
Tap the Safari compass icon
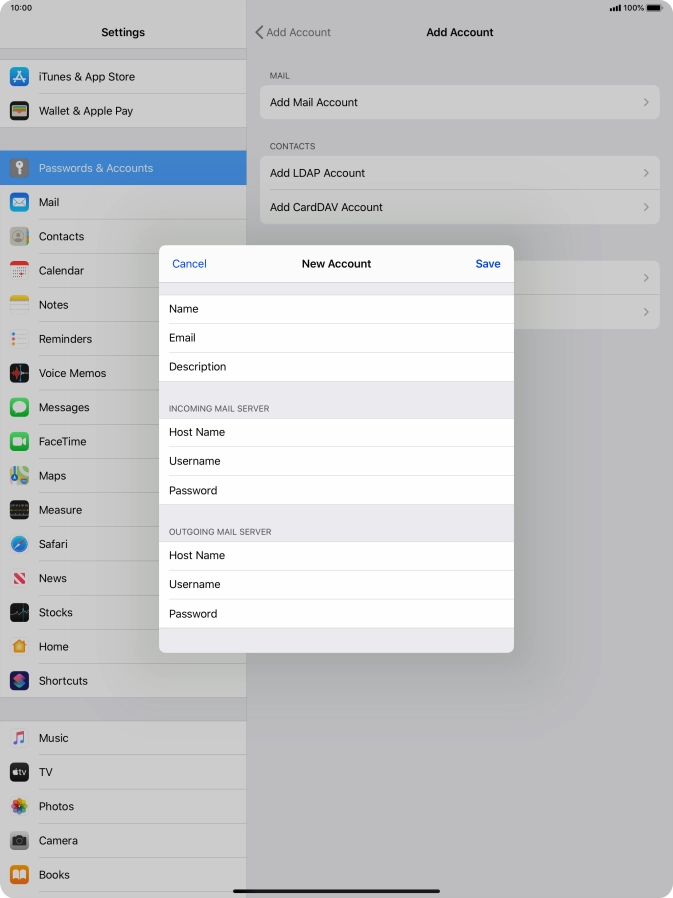pyautogui.click(x=19, y=544)
